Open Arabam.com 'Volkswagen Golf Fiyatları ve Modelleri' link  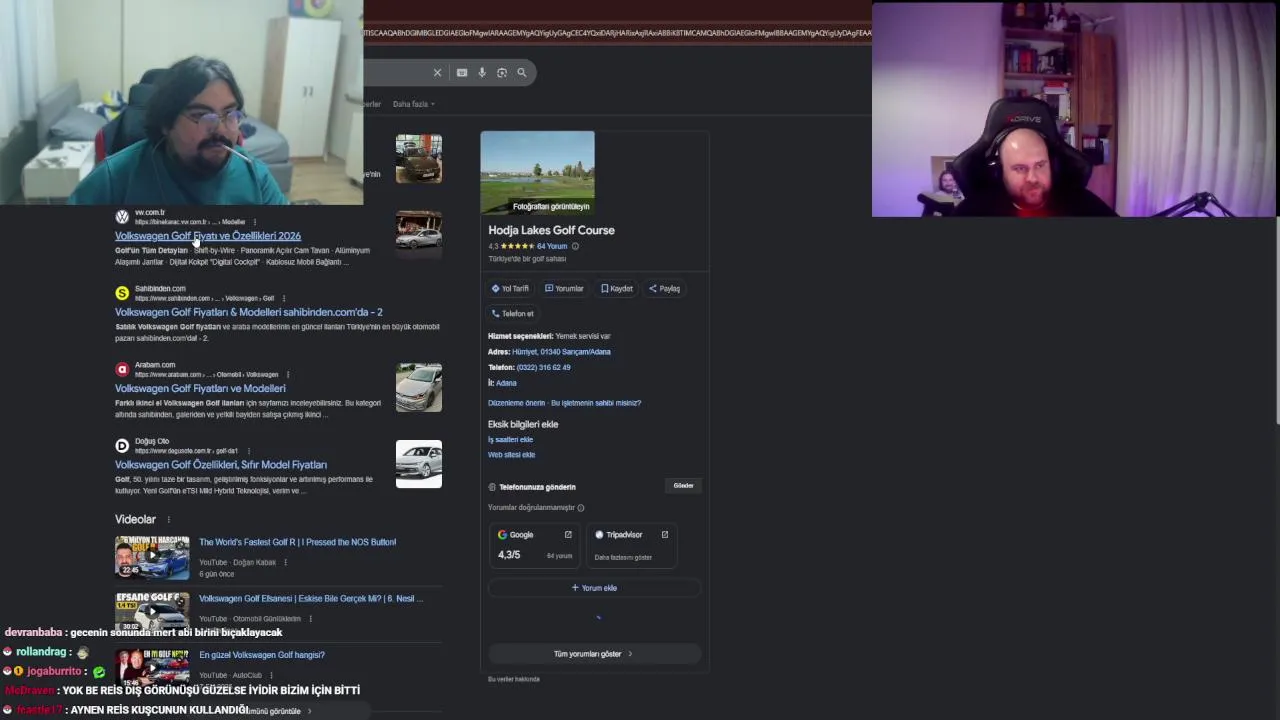200,388
